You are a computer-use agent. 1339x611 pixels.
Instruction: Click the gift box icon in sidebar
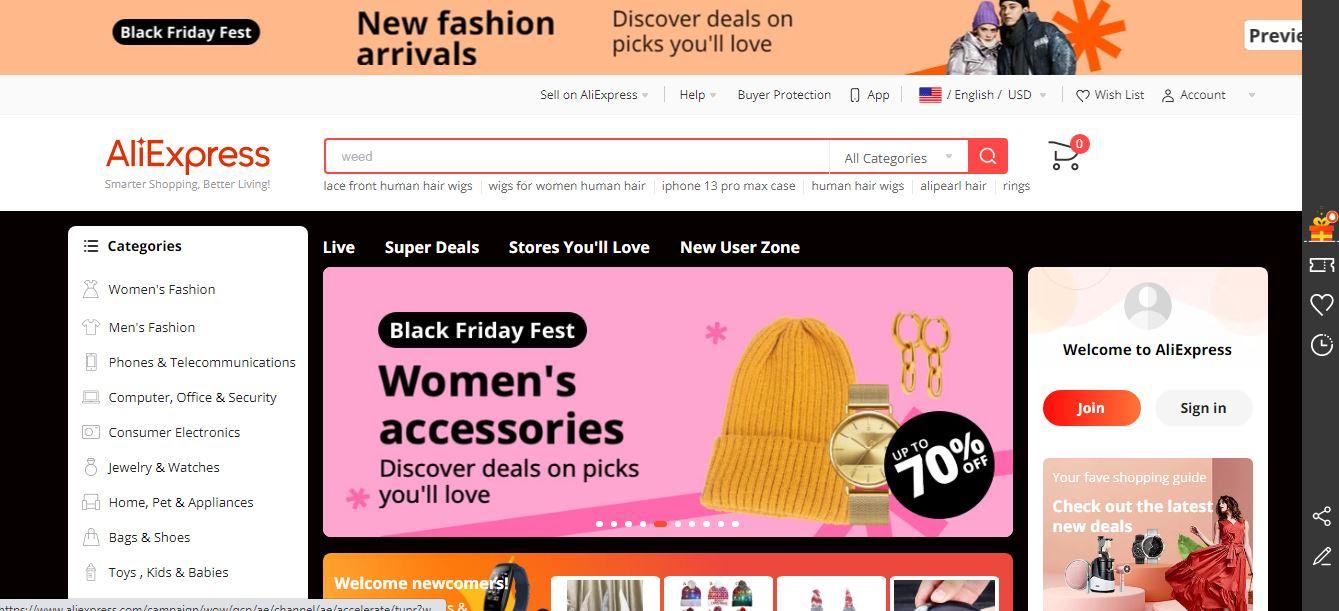click(x=1321, y=226)
